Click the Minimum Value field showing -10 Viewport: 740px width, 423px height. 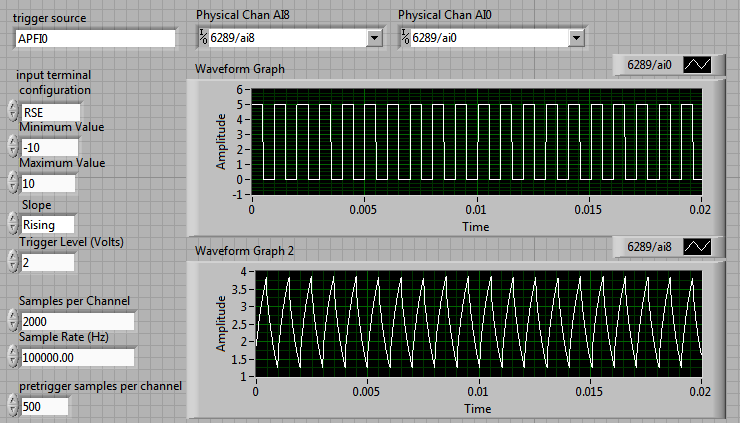click(50, 148)
